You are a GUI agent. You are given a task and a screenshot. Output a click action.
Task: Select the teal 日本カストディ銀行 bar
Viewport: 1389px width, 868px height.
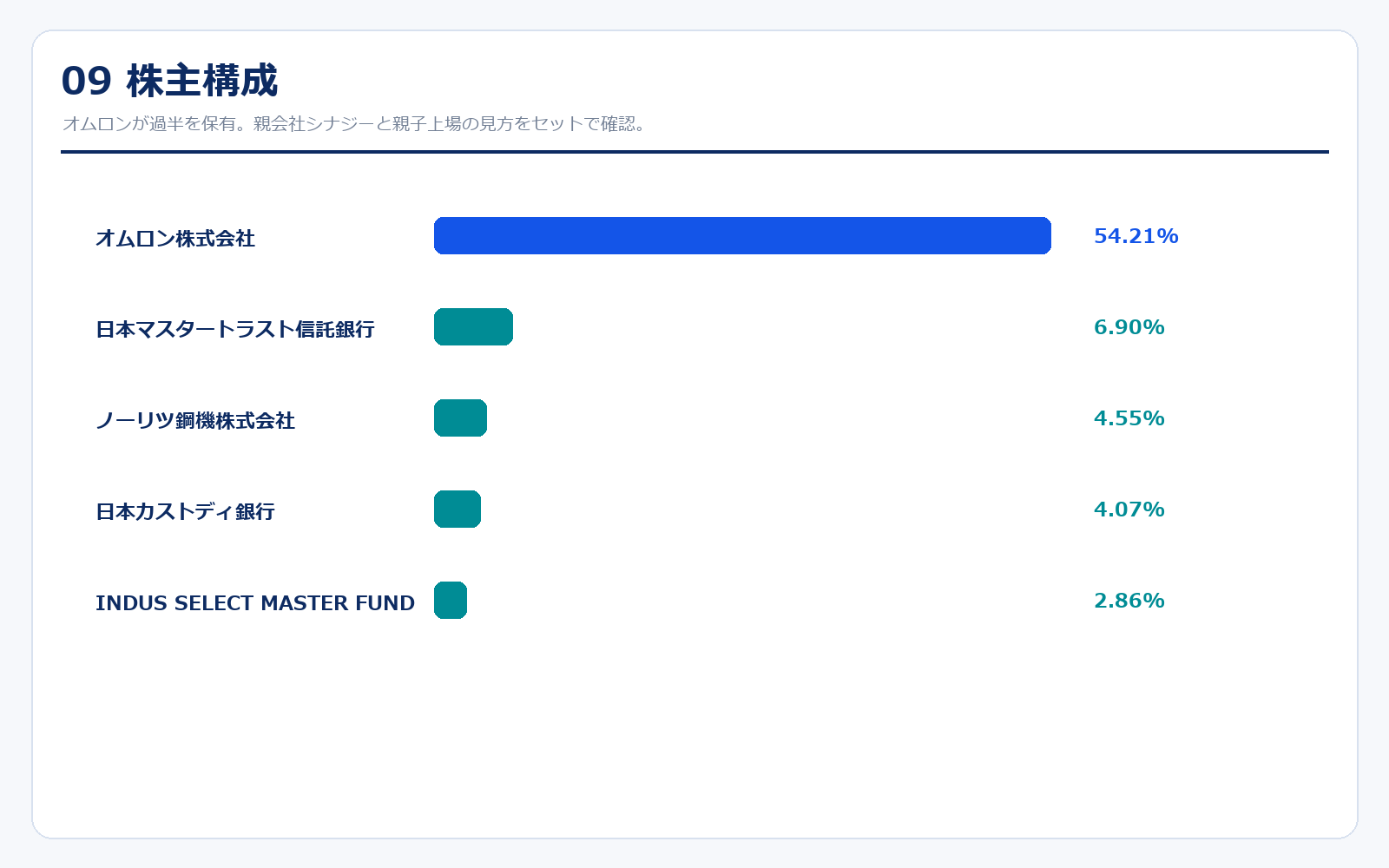point(458,510)
